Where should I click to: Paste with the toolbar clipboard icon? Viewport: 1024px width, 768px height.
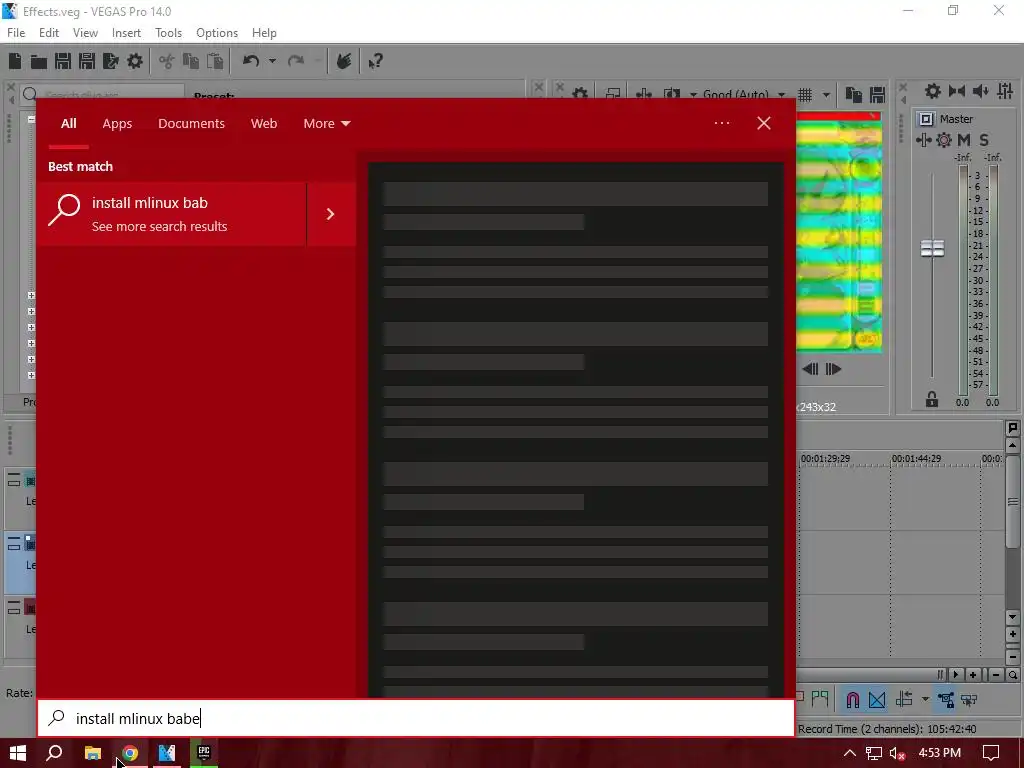(215, 61)
